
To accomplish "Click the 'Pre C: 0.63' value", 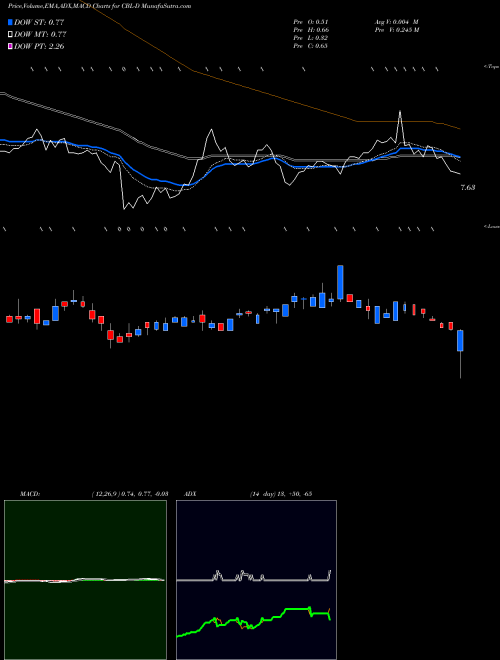I will [x=311, y=46].
